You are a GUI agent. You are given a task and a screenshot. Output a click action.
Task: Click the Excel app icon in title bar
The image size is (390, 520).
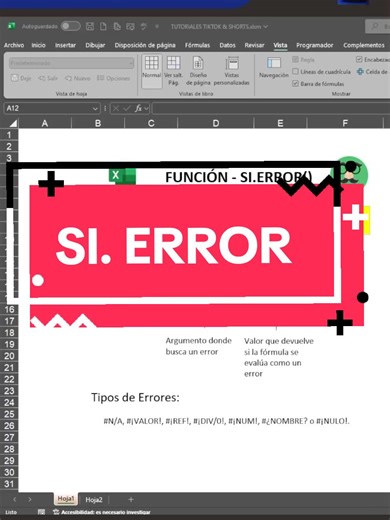click(12, 26)
